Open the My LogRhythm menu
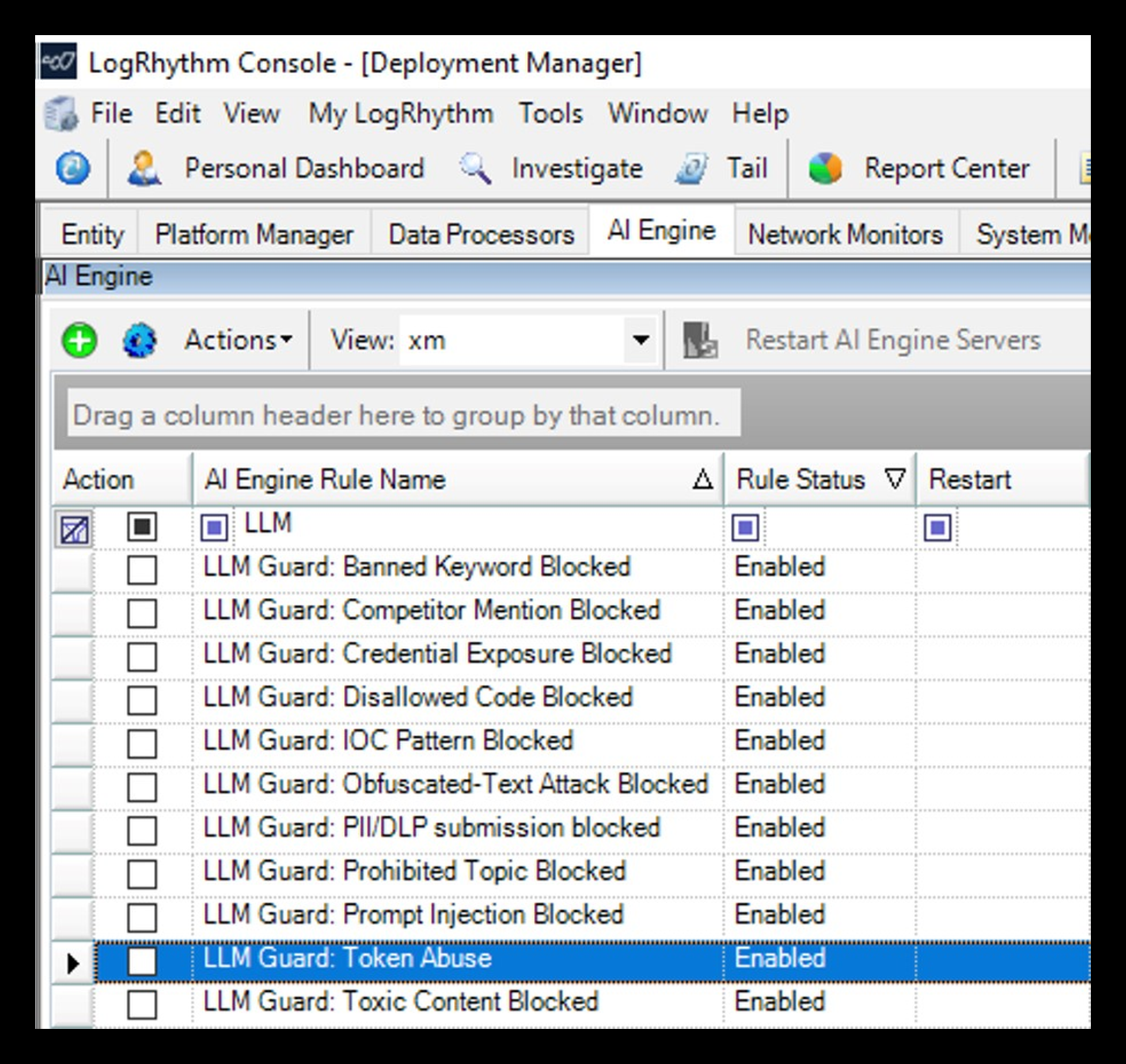This screenshot has width=1126, height=1064. [x=400, y=115]
